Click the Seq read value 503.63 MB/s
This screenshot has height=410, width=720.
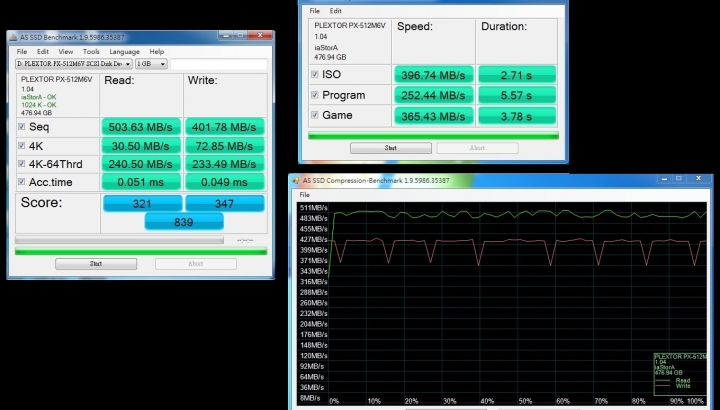(x=141, y=127)
